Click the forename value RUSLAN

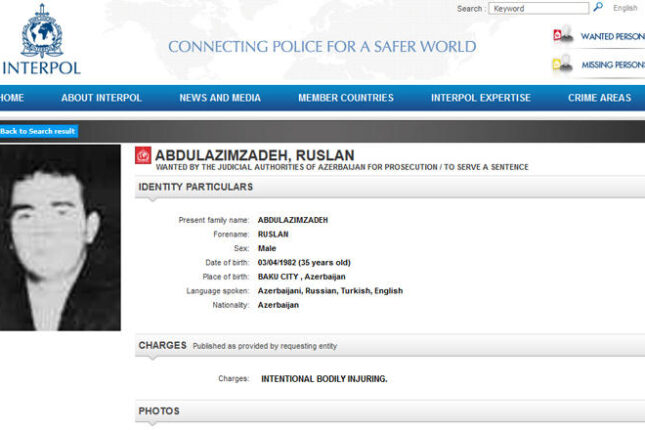273,234
